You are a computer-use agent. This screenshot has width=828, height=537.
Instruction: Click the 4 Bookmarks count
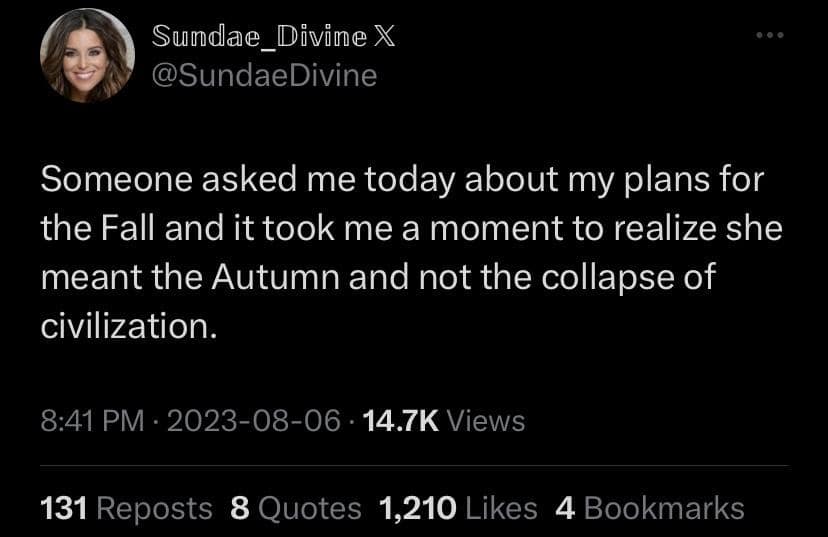[x=649, y=508]
